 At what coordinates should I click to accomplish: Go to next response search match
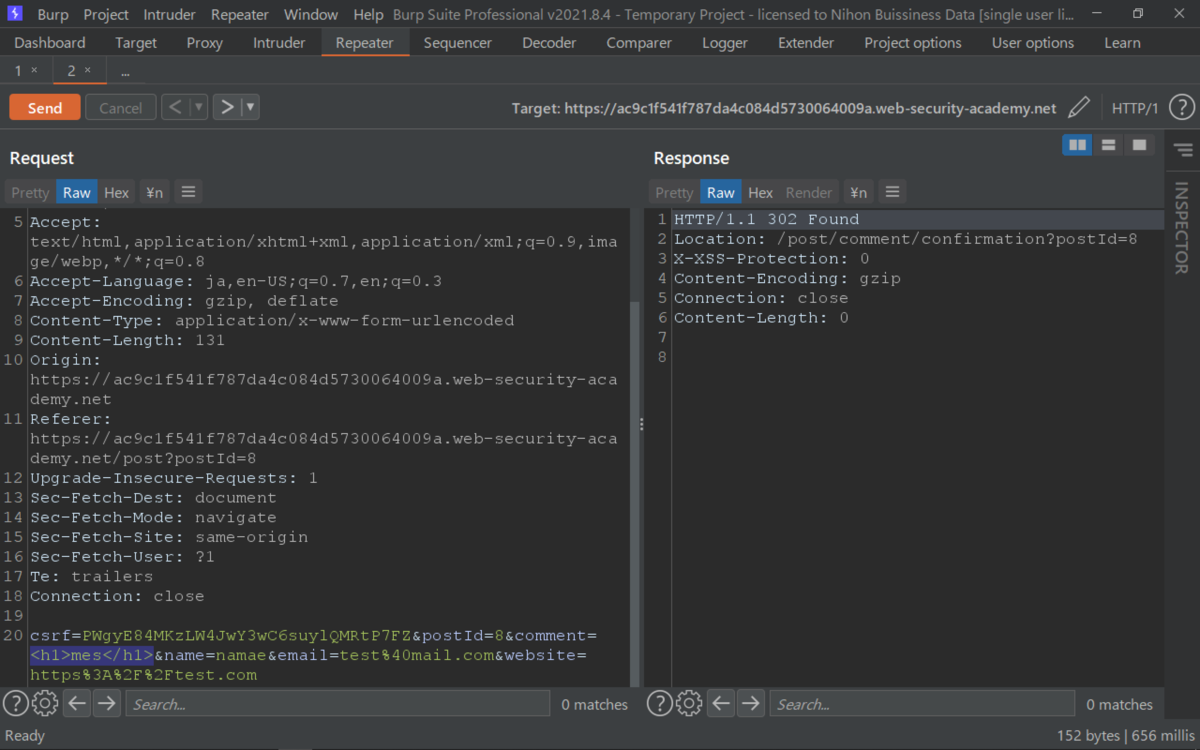tap(751, 704)
